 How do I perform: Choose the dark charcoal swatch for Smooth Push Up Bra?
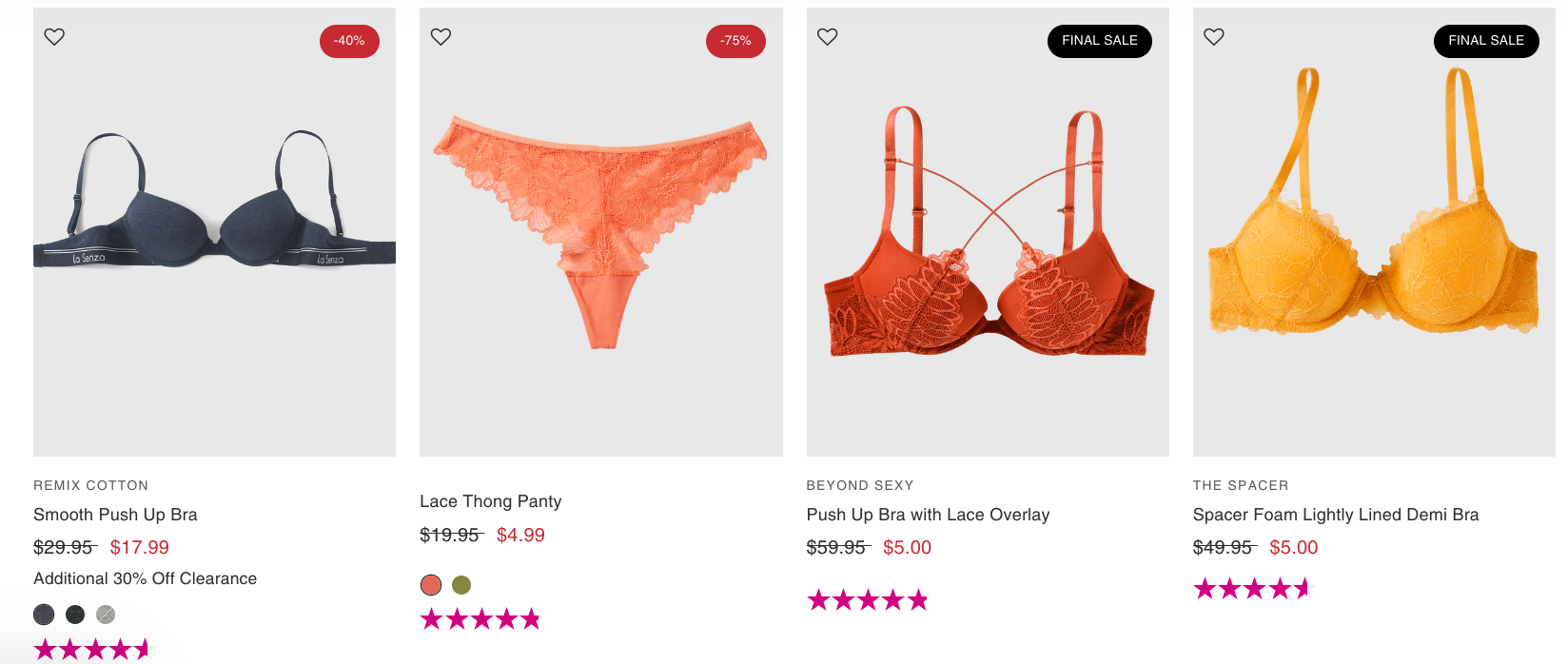point(75,615)
